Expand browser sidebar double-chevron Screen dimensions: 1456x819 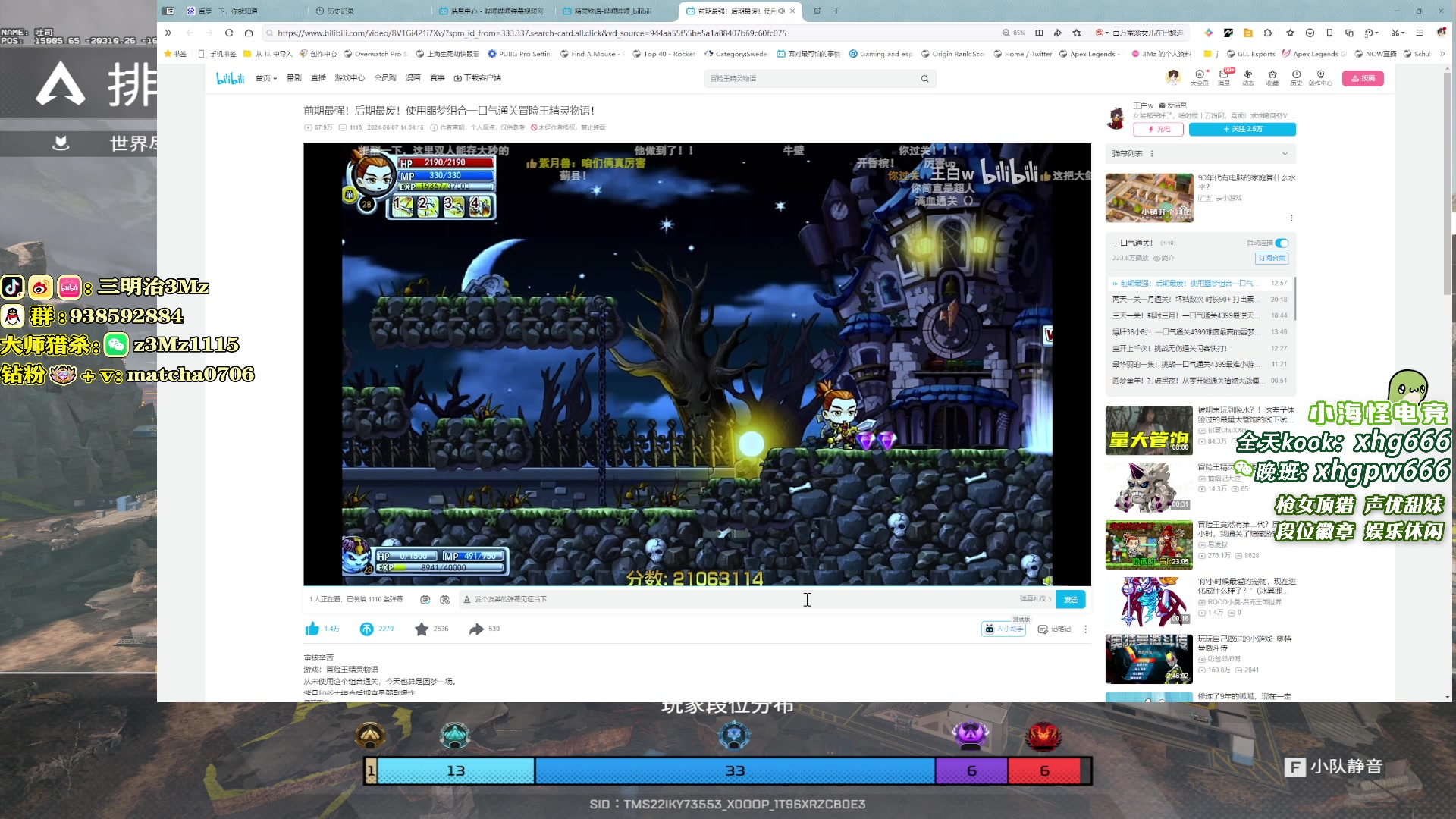tap(168, 33)
